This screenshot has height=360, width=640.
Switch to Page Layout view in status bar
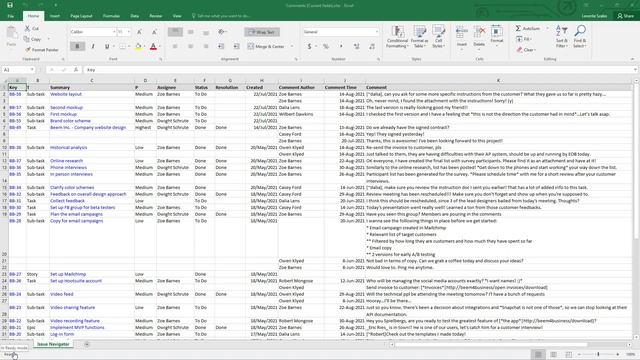(x=553, y=354)
